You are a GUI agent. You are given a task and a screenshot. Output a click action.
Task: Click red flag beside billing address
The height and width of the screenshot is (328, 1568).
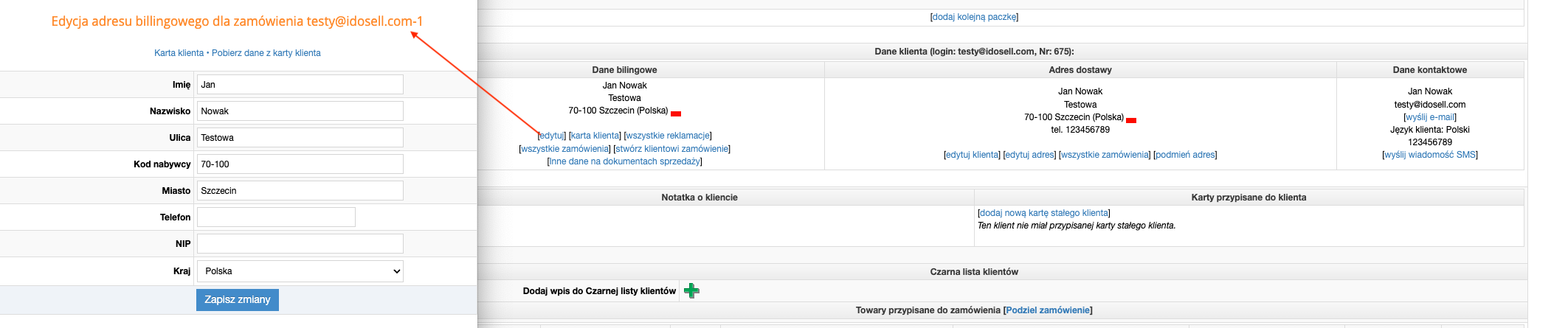click(x=676, y=114)
